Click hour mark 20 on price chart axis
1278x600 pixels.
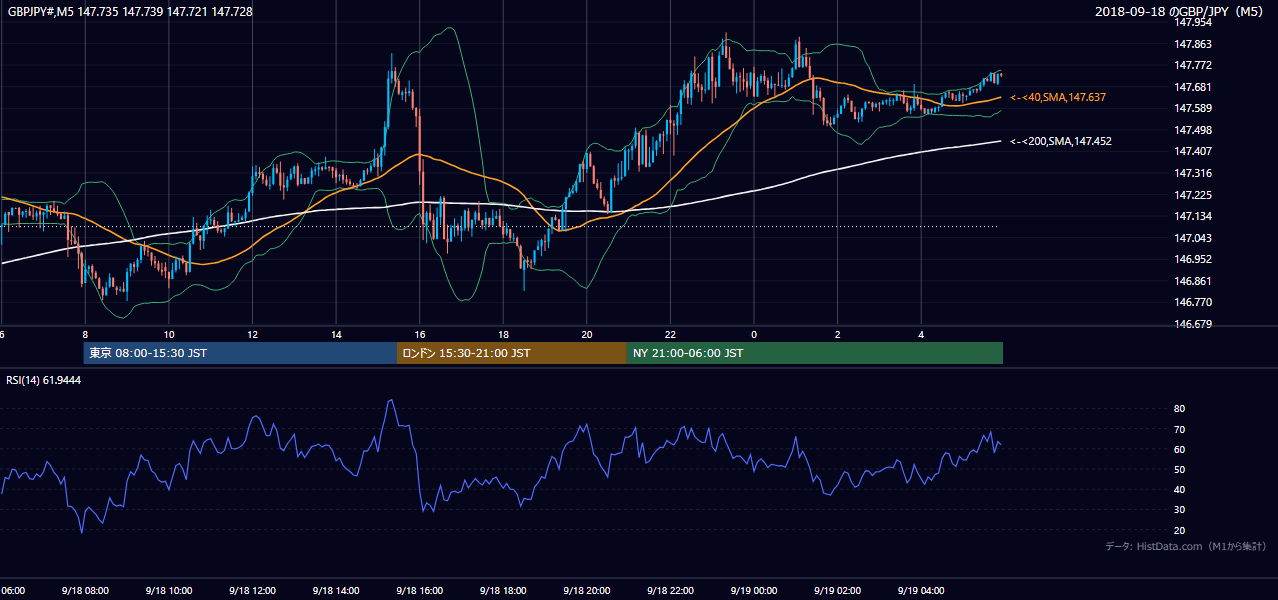tap(587, 335)
